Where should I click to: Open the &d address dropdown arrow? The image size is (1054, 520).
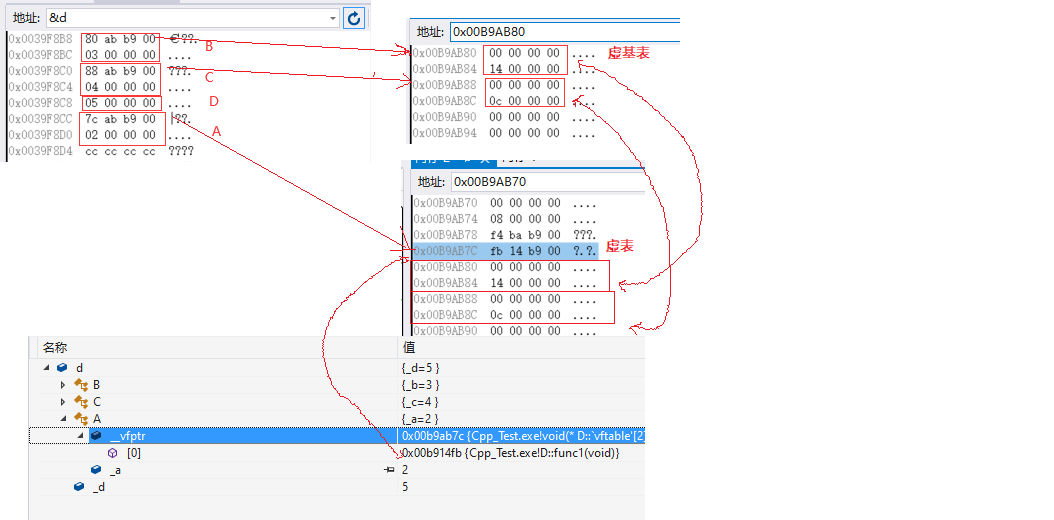pyautogui.click(x=333, y=18)
